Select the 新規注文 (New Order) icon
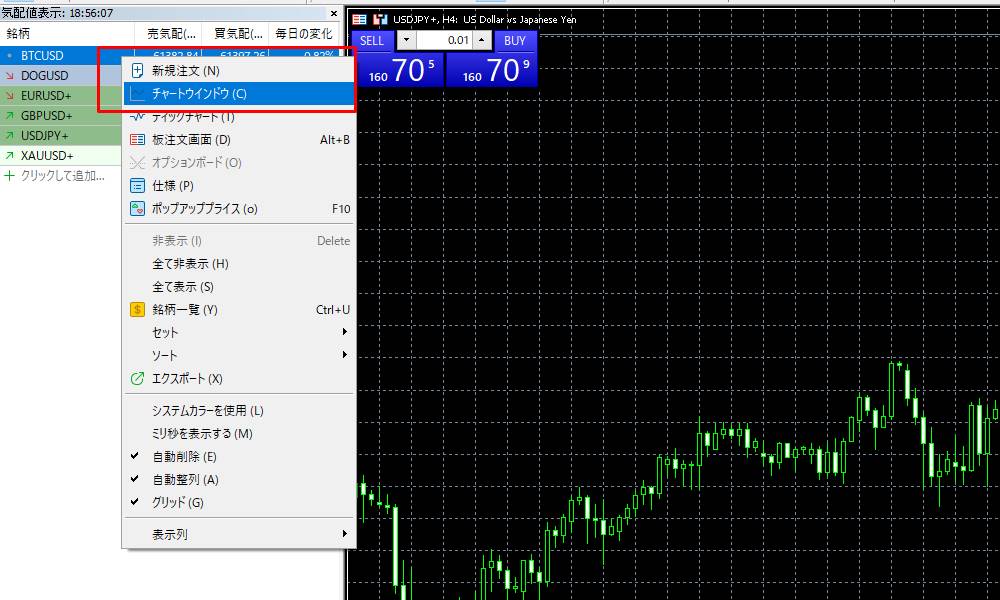This screenshot has height=600, width=1000. [138, 68]
